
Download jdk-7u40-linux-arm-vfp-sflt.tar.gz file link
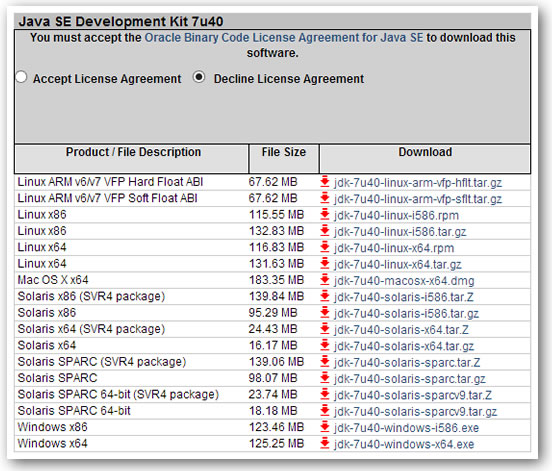point(418,199)
